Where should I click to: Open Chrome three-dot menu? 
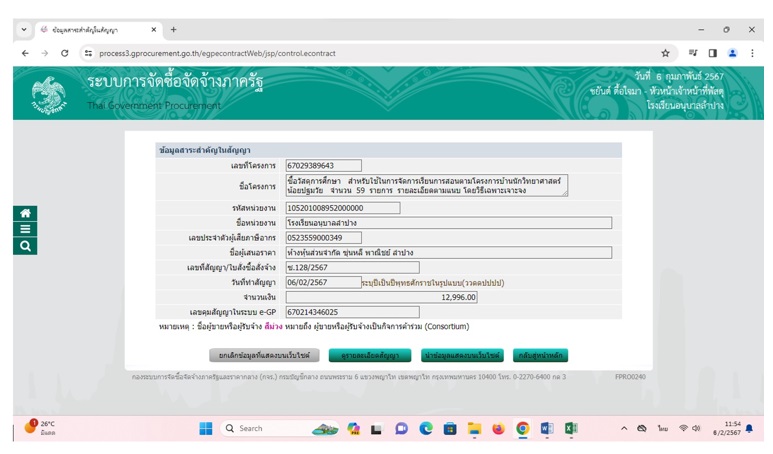(752, 53)
